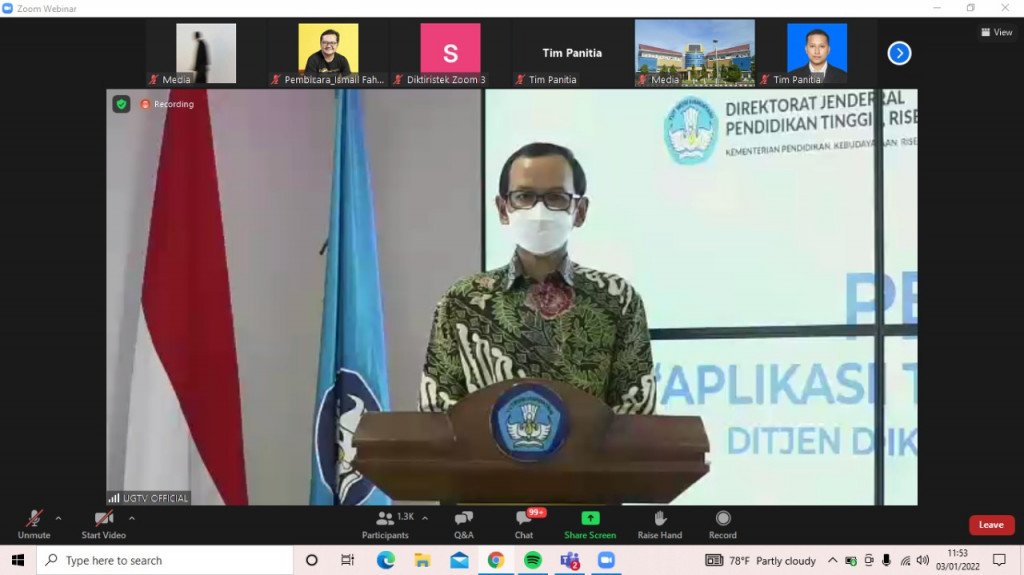Click the green Share Screen icon
The width and height of the screenshot is (1024, 575).
590,518
